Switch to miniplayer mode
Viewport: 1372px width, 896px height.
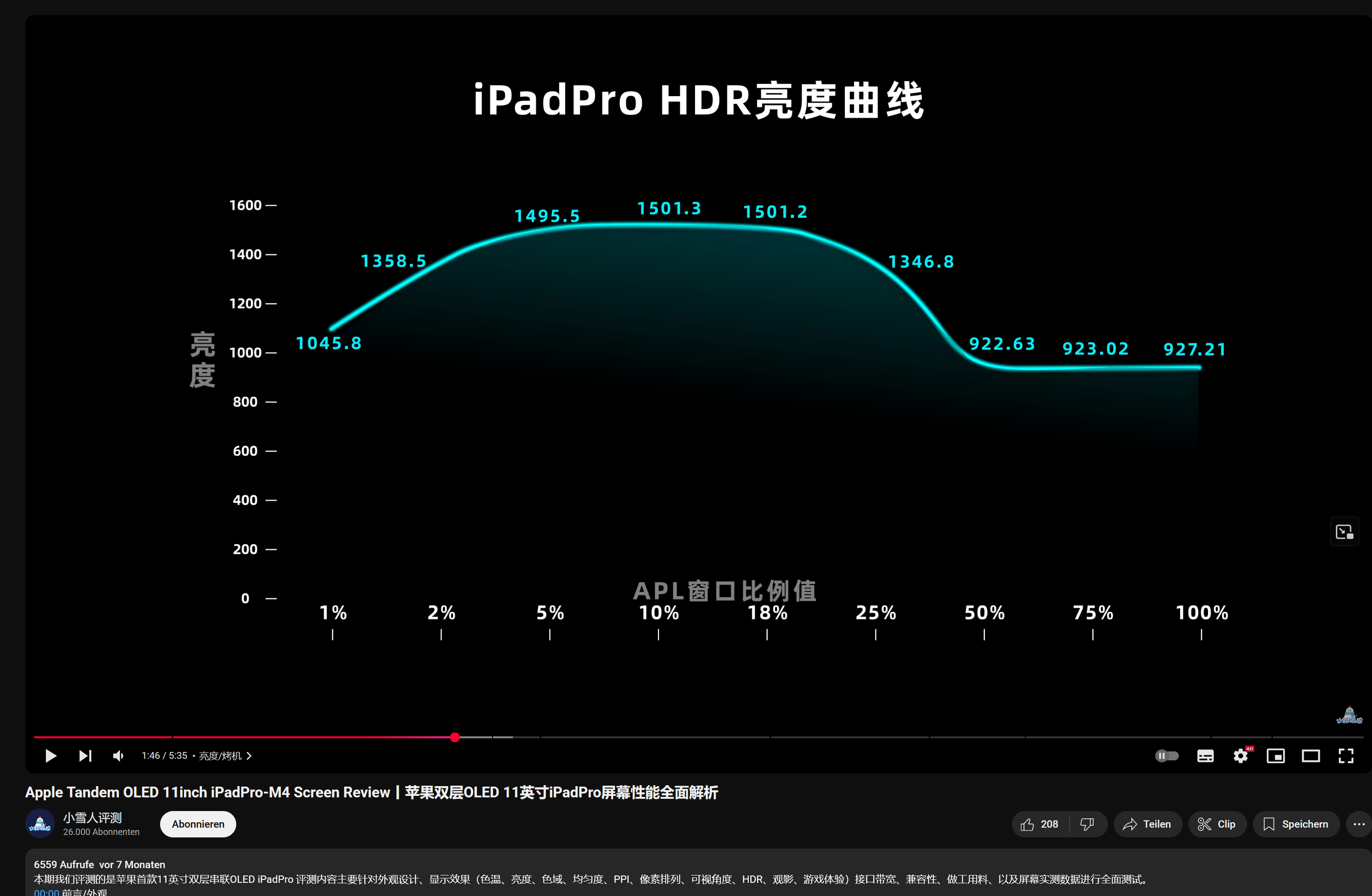tap(1276, 755)
